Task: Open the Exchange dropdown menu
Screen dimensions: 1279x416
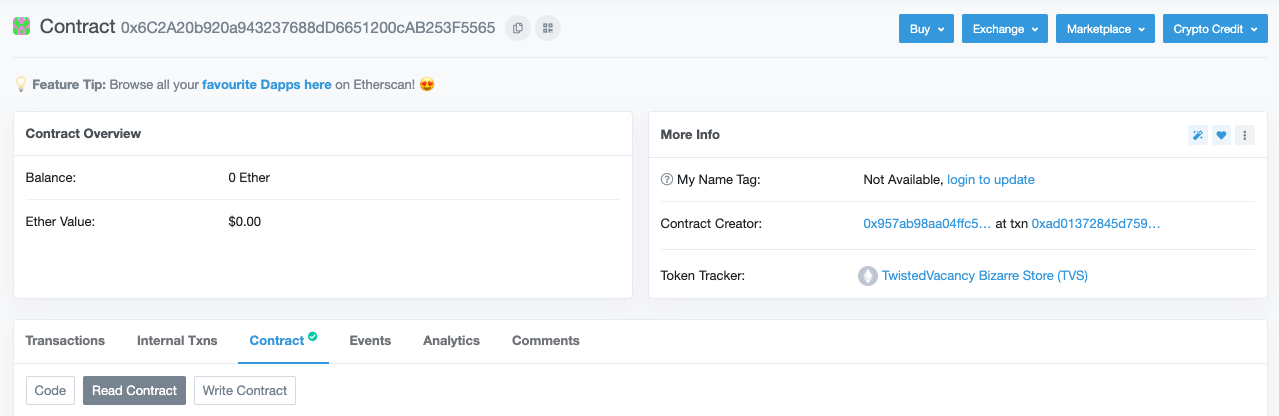Action: click(1005, 29)
